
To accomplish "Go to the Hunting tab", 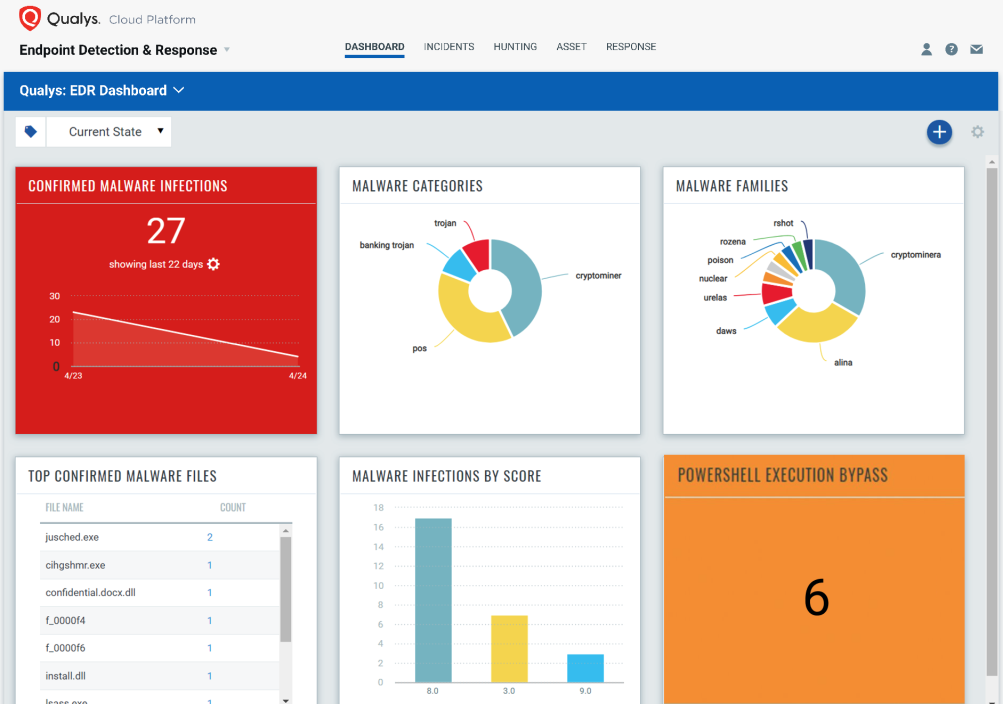I will tap(515, 47).
